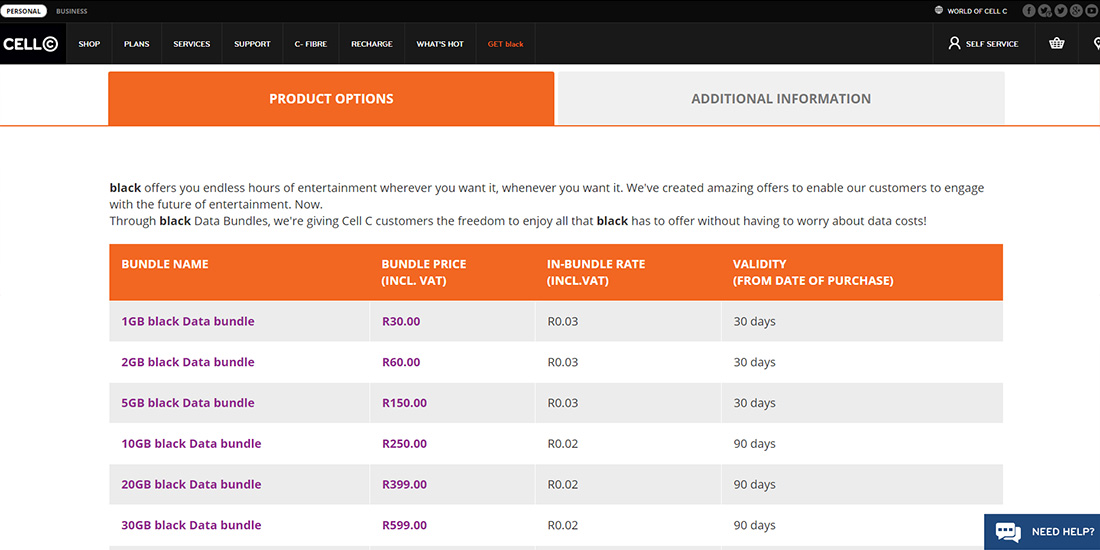Select the Personal toggle pill

pyautogui.click(x=23, y=11)
